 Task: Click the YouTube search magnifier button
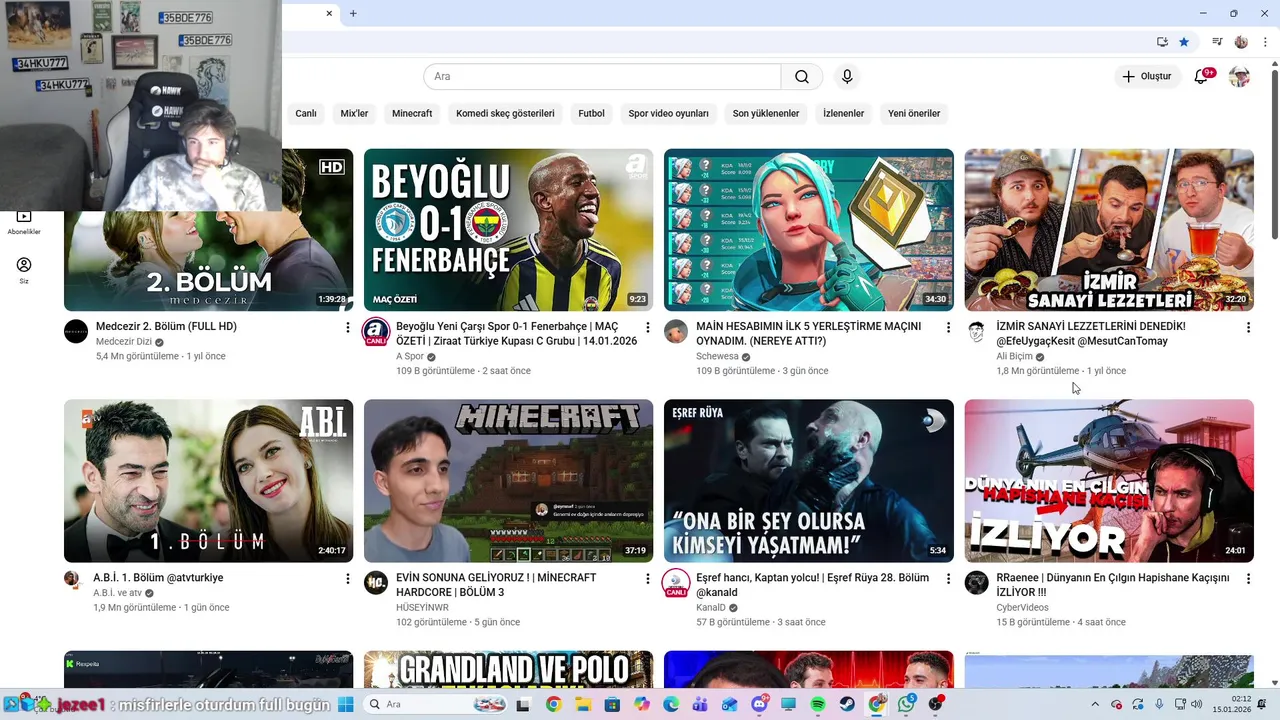pyautogui.click(x=802, y=77)
